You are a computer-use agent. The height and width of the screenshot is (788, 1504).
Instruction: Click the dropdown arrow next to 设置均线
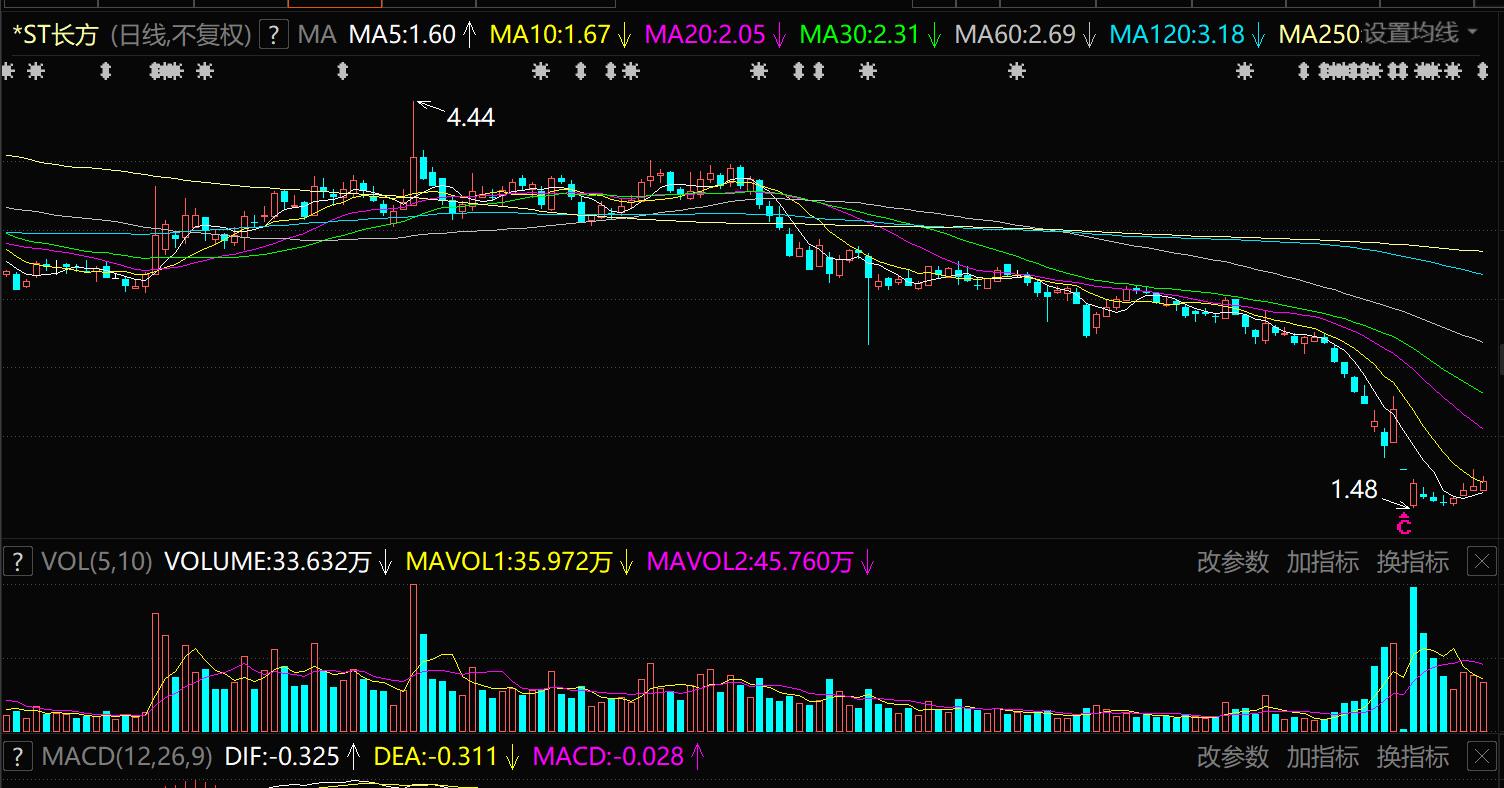1472,34
